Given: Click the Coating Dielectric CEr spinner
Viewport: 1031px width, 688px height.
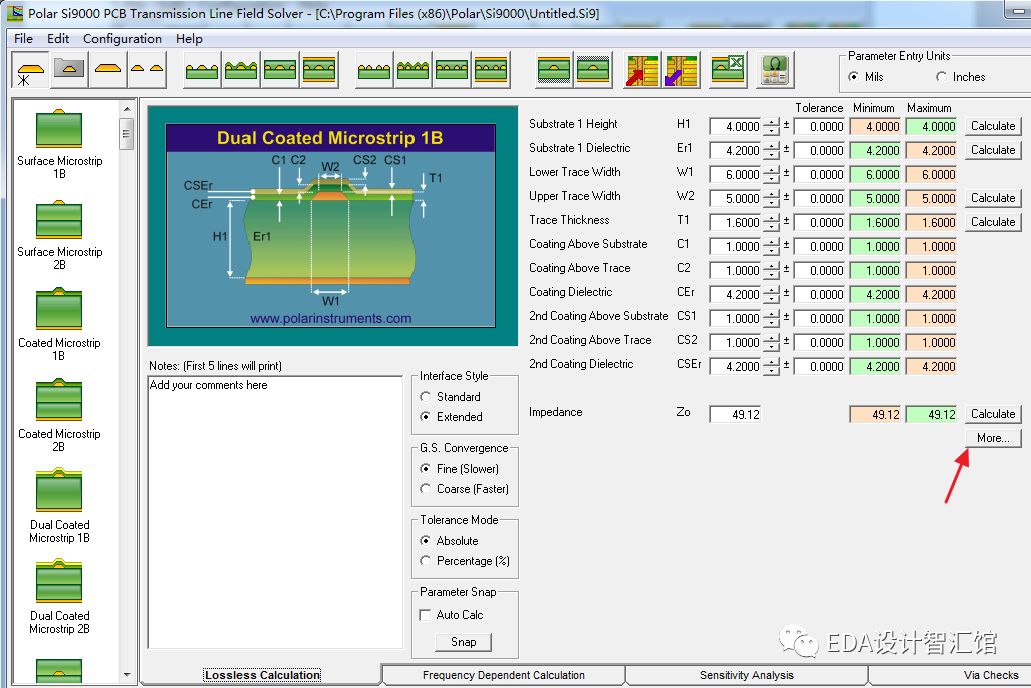Looking at the screenshot, I should click(771, 294).
